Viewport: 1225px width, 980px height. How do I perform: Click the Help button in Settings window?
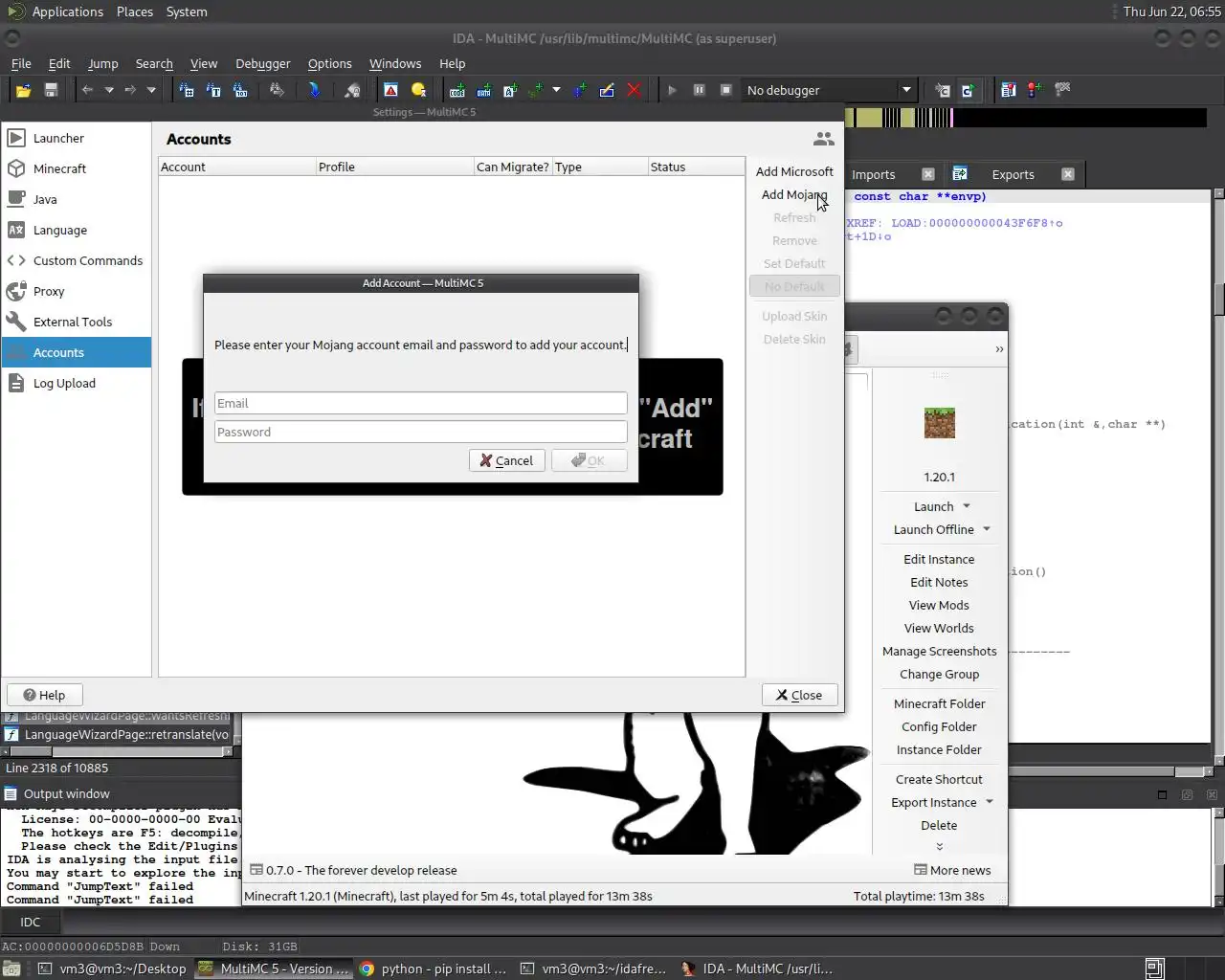44,695
